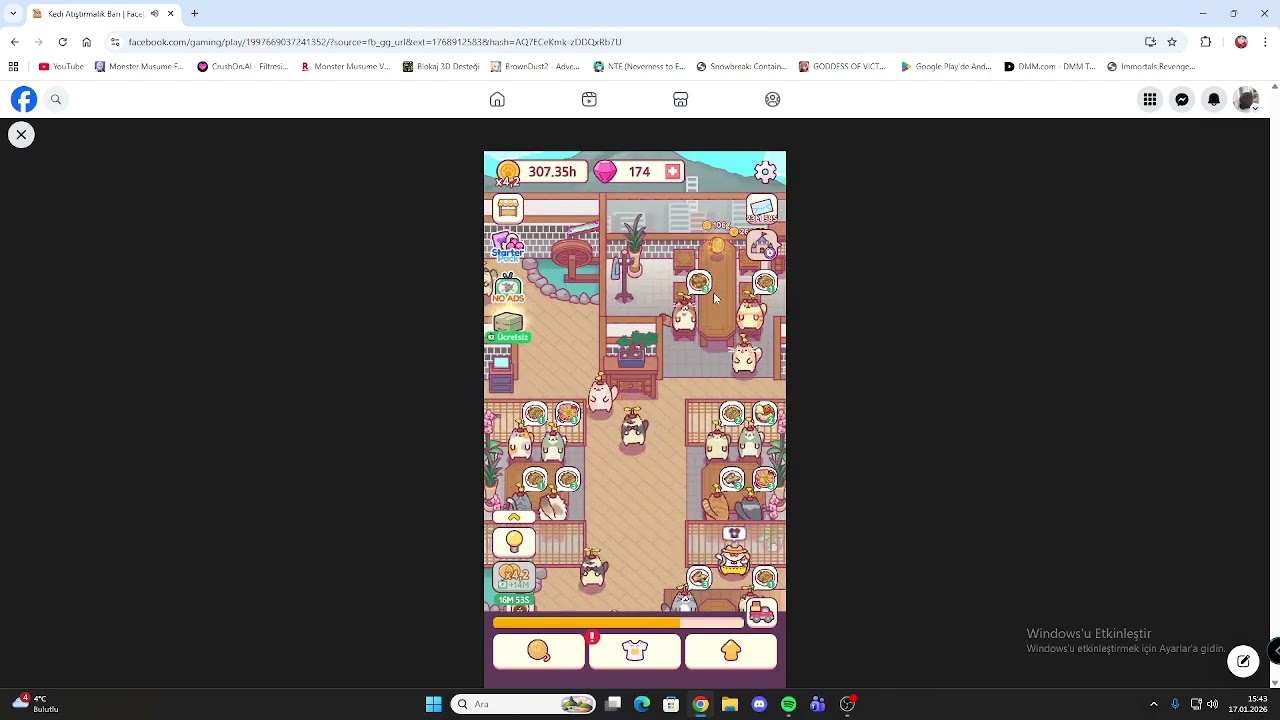This screenshot has width=1280, height=720.
Task: Open a new browser tab
Action: pos(194,14)
